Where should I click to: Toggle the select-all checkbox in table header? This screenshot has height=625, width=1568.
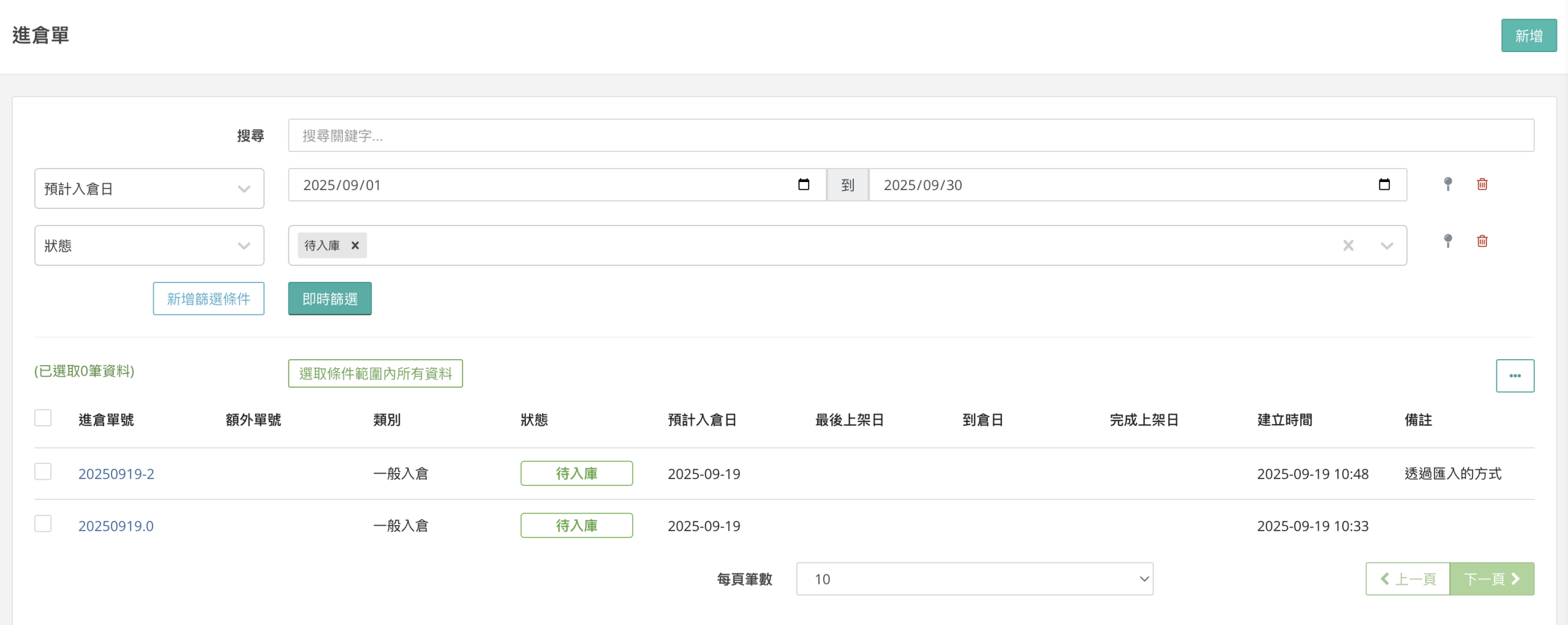43,419
